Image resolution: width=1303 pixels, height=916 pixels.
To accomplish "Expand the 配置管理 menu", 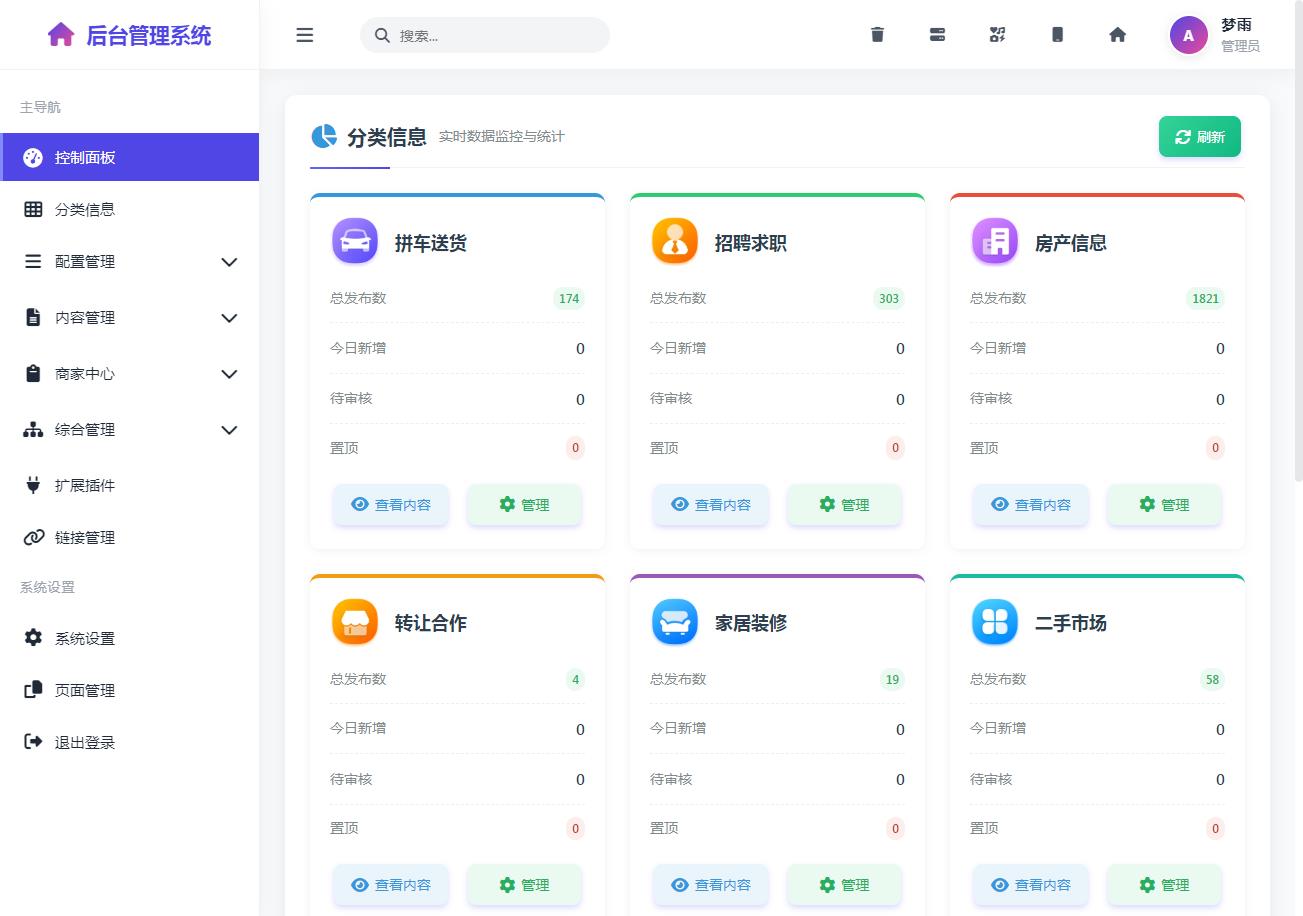I will coord(130,262).
